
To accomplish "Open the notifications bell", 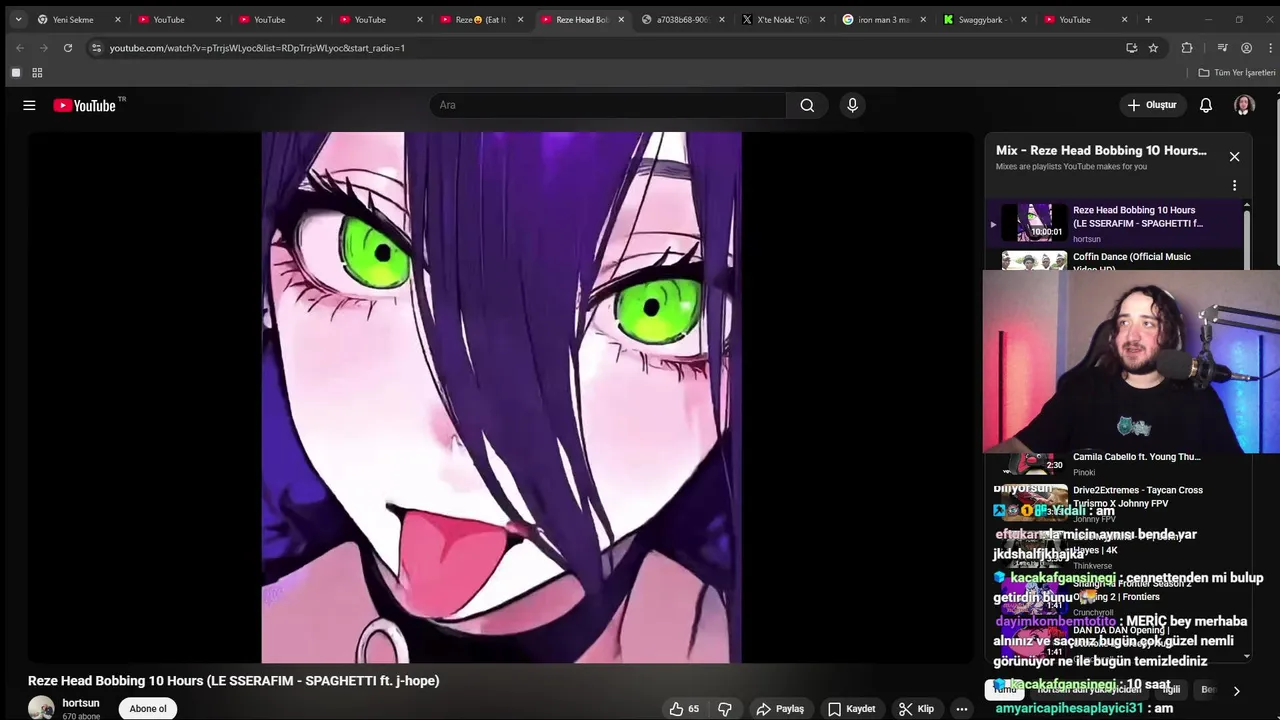I will pyautogui.click(x=1206, y=105).
